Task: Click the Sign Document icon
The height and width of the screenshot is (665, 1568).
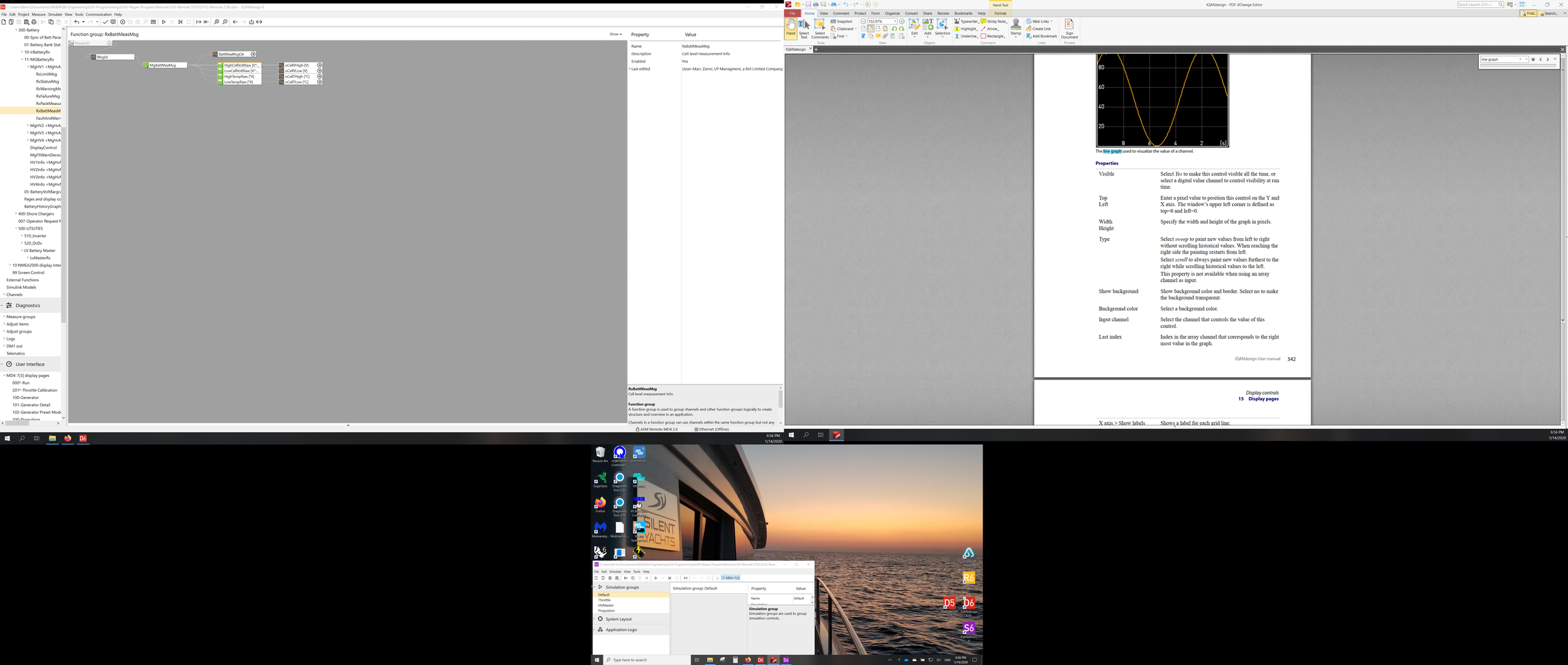Action: pyautogui.click(x=1069, y=28)
